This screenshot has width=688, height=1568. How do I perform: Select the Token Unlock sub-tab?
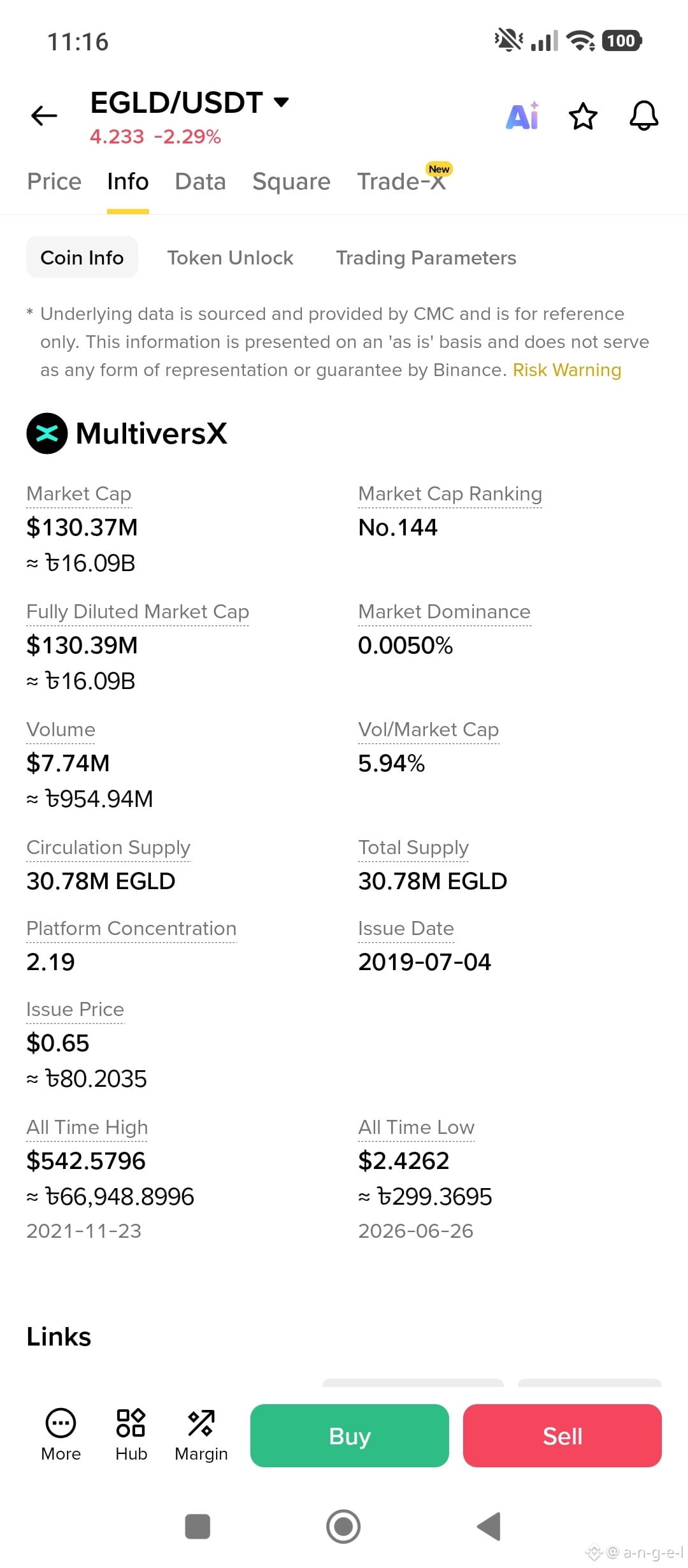pos(231,258)
